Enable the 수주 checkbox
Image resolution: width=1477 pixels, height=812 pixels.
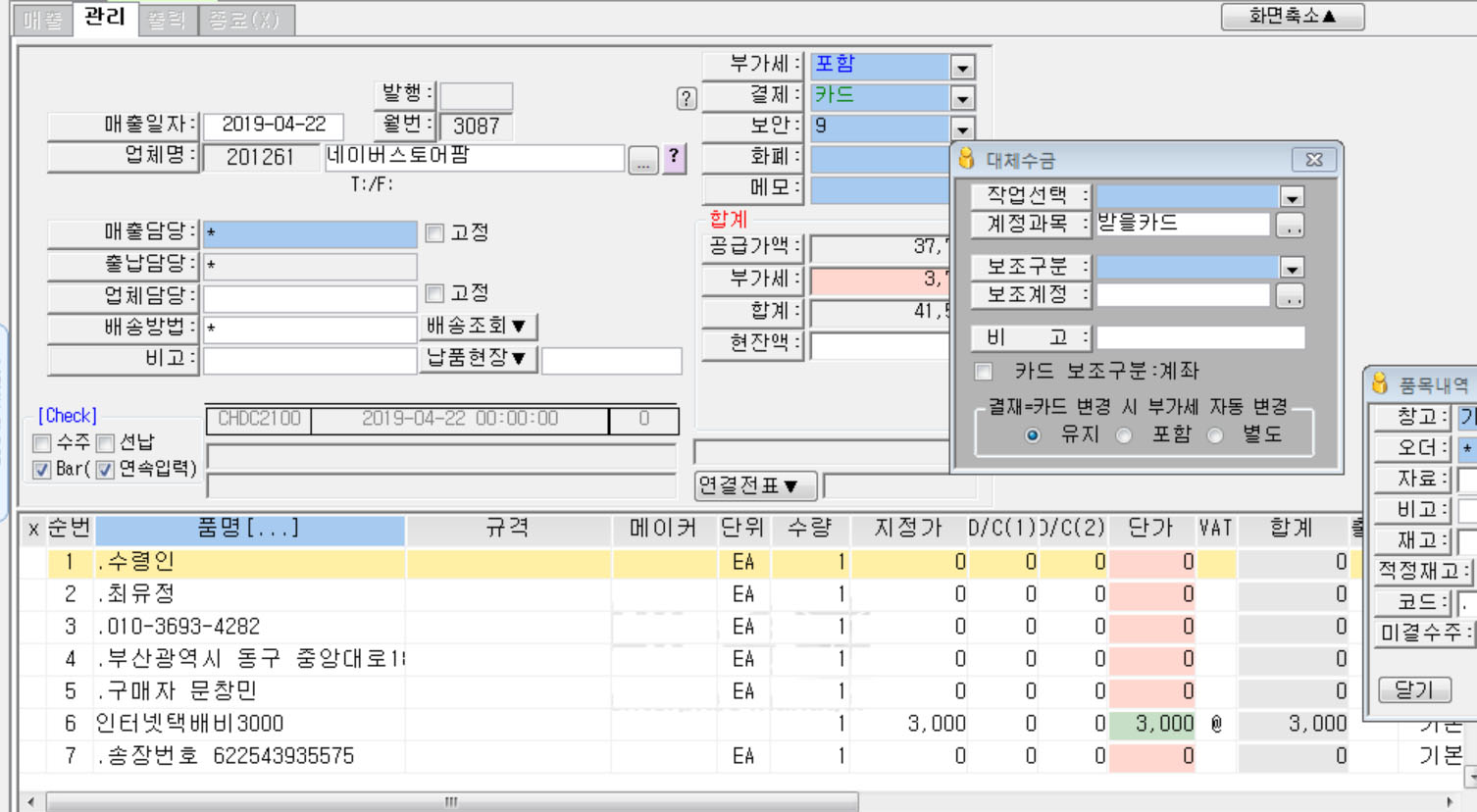(x=42, y=443)
